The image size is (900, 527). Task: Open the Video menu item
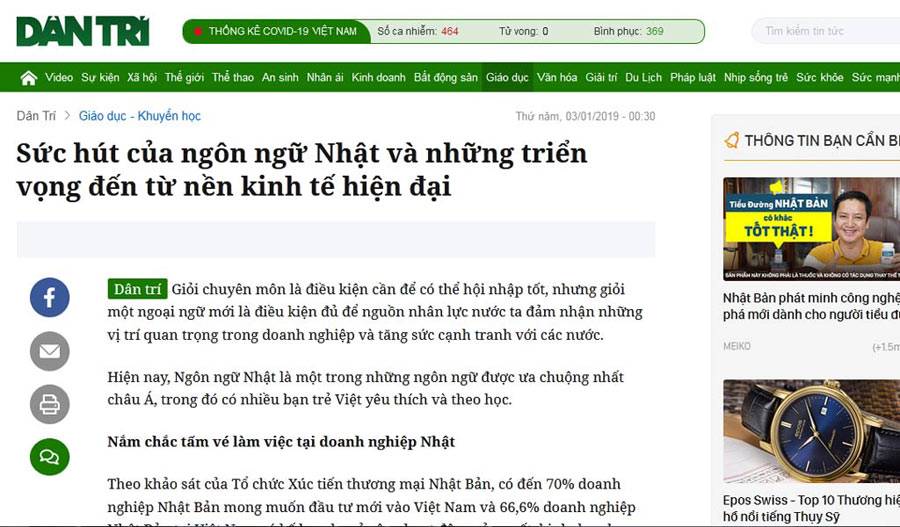(59, 78)
